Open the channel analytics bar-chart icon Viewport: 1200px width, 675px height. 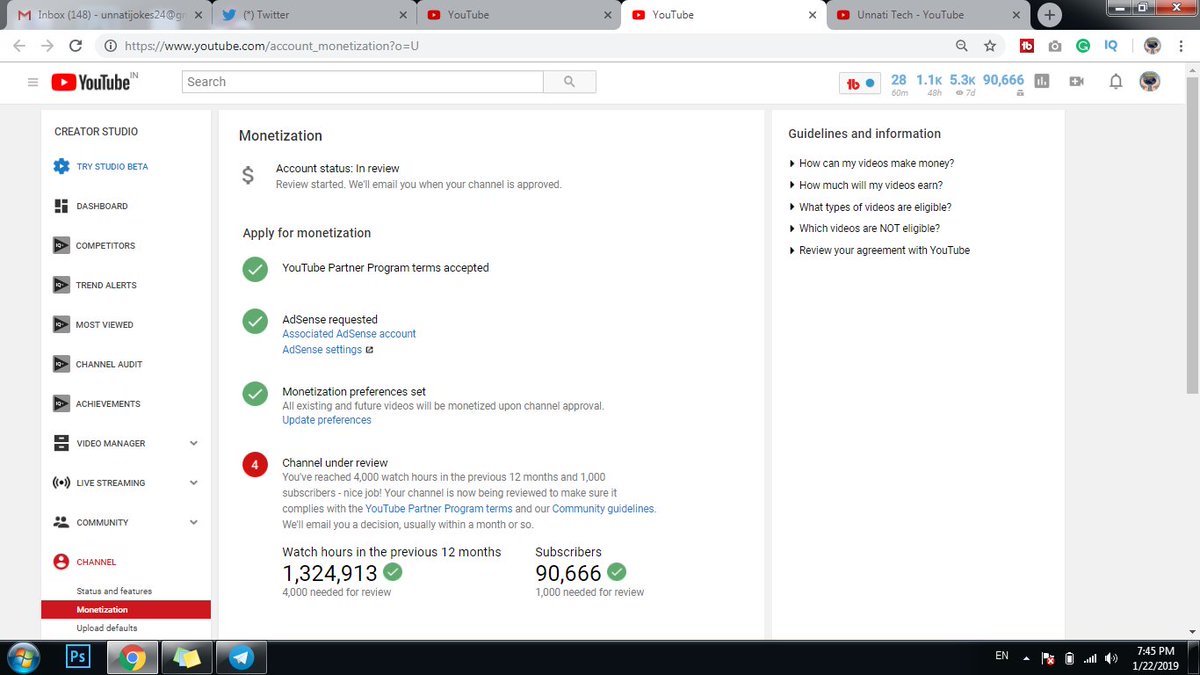[x=1042, y=82]
